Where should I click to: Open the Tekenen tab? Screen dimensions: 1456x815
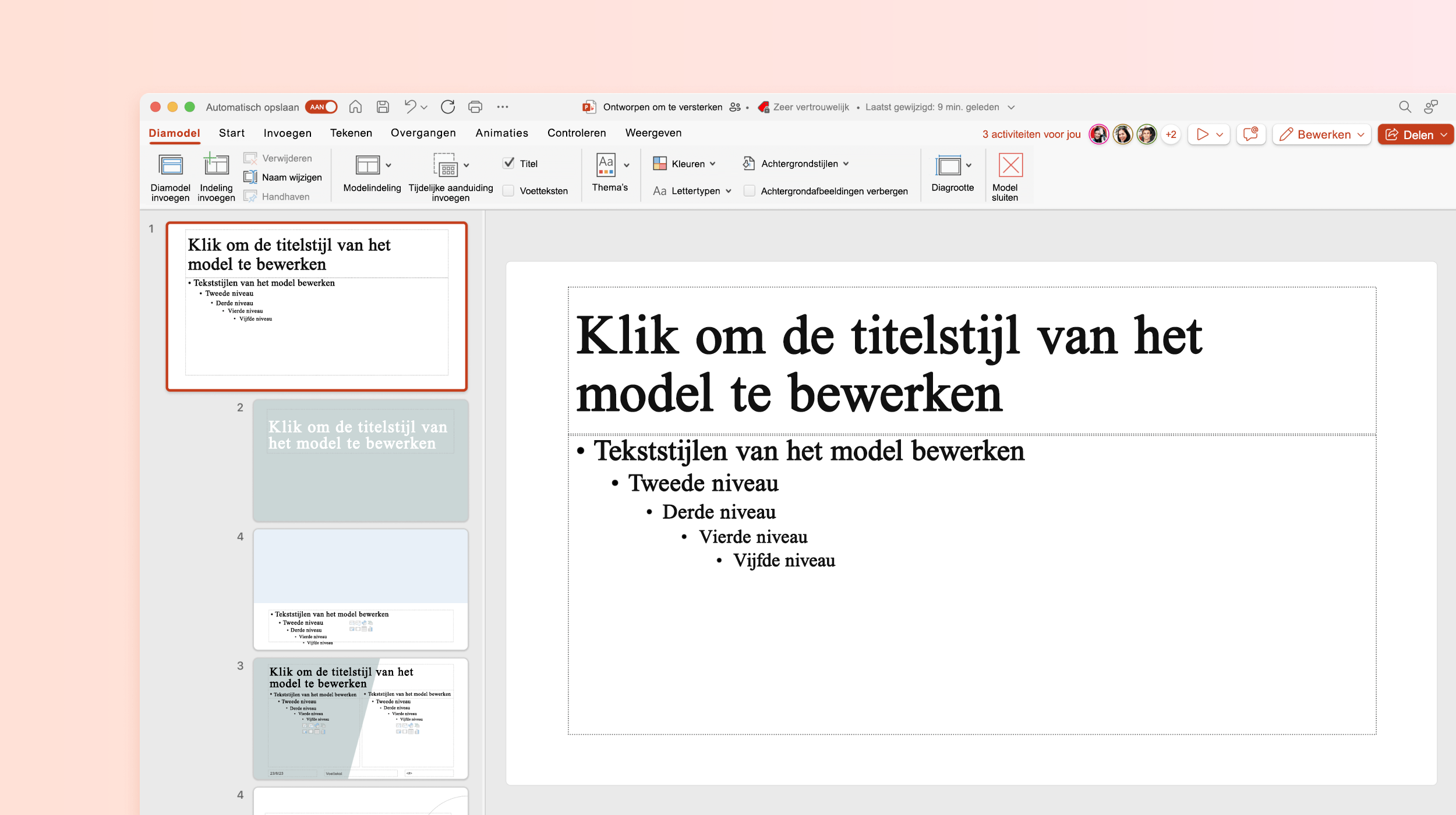(351, 133)
